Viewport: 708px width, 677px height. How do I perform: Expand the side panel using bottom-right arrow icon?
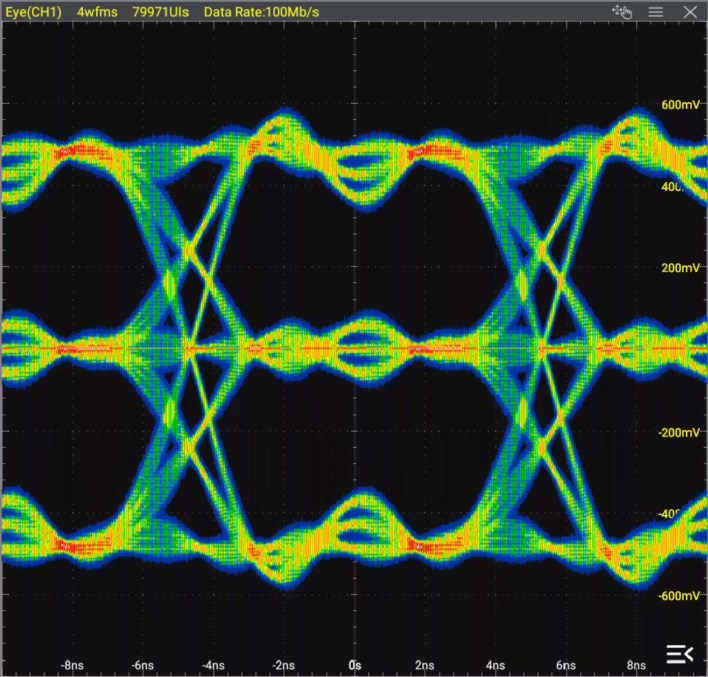680,654
